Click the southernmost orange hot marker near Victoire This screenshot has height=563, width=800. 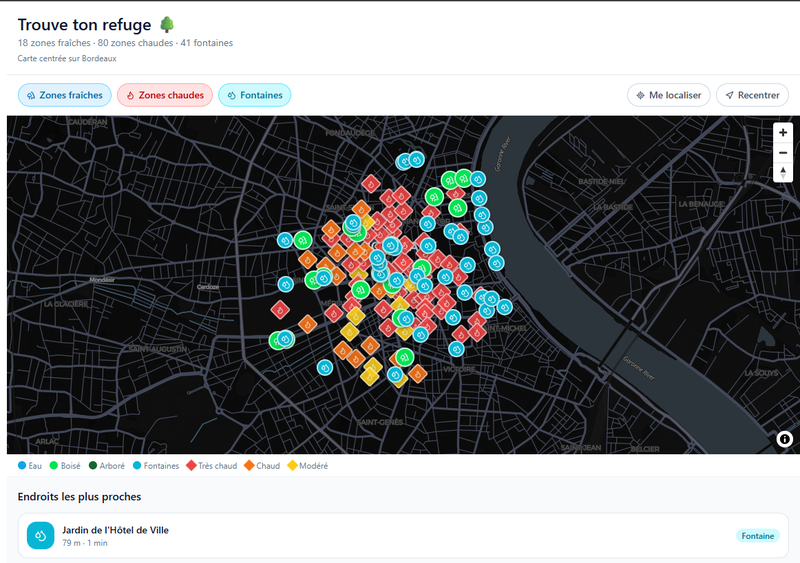[417, 374]
